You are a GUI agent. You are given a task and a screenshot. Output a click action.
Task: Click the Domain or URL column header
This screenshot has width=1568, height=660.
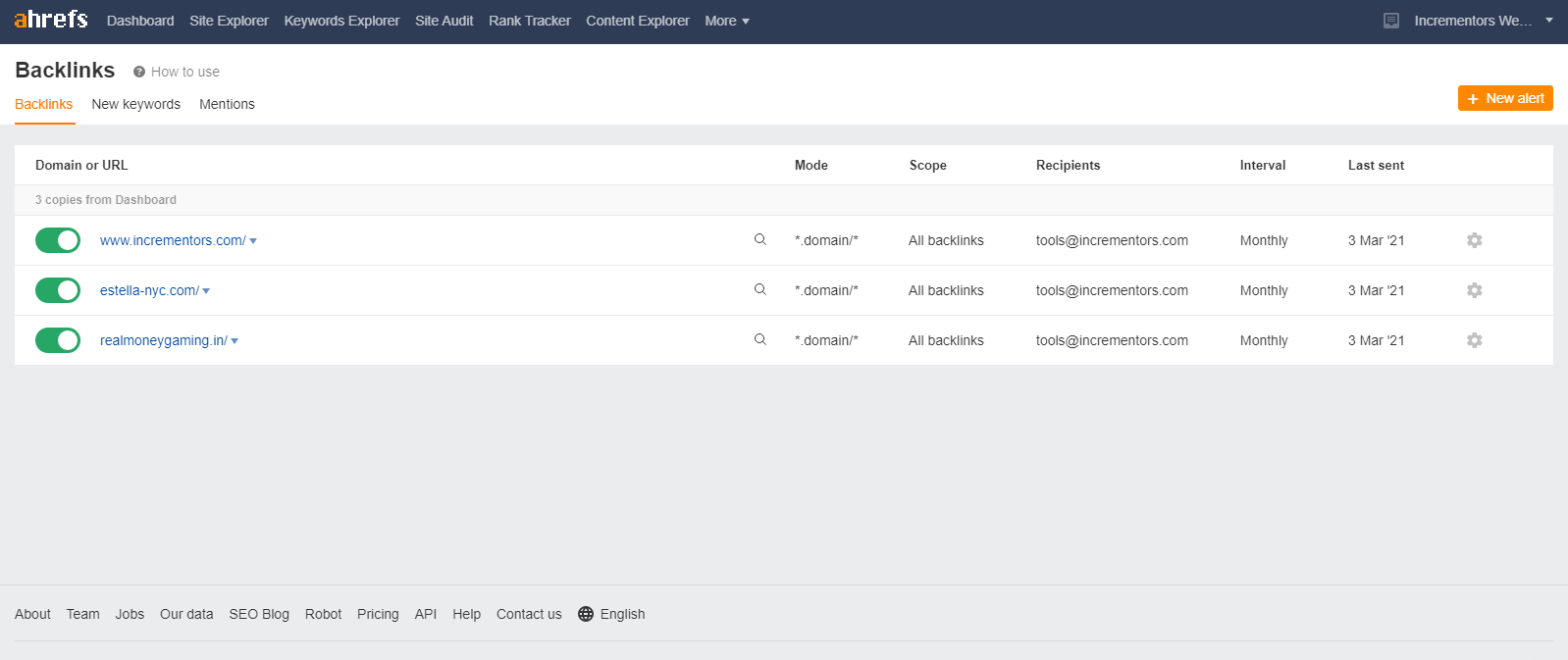(81, 165)
